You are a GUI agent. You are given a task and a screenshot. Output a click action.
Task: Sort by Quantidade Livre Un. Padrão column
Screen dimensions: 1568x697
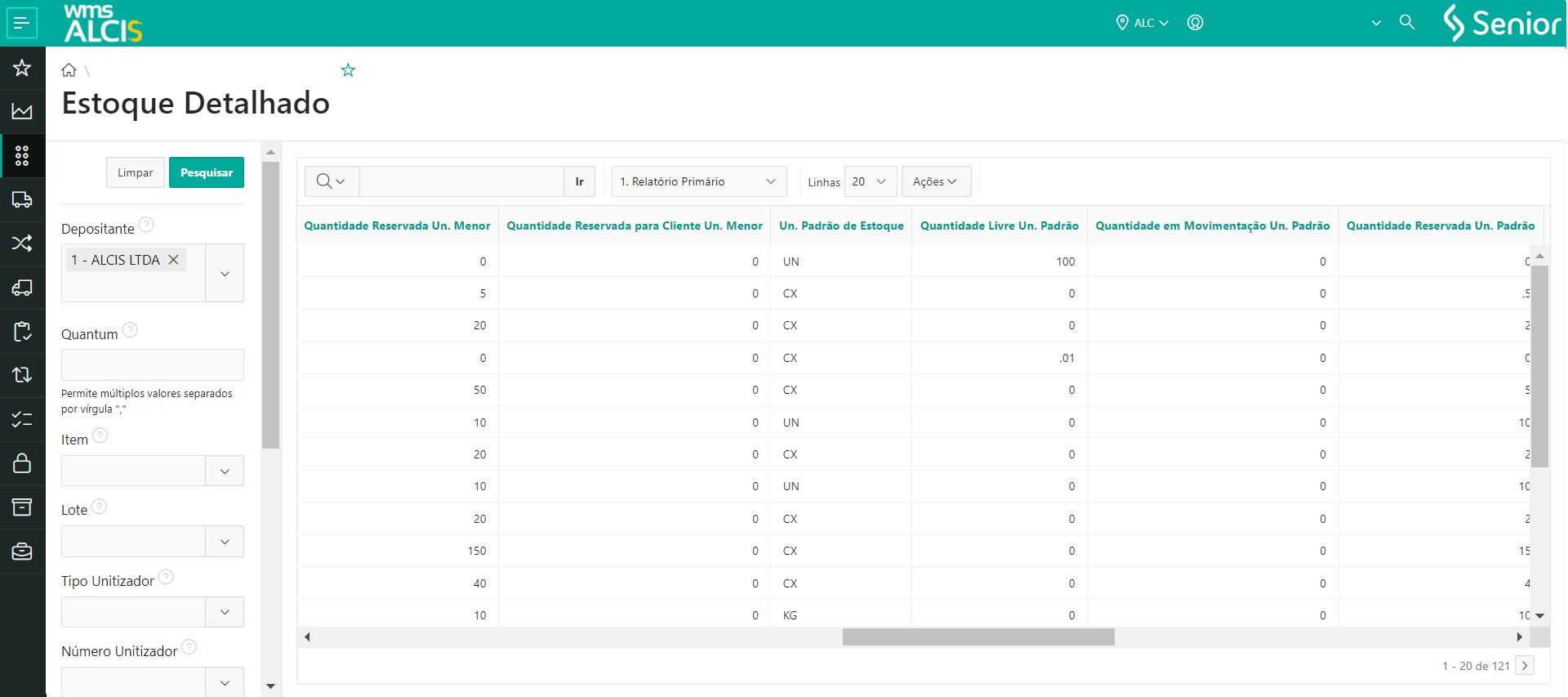pos(999,226)
